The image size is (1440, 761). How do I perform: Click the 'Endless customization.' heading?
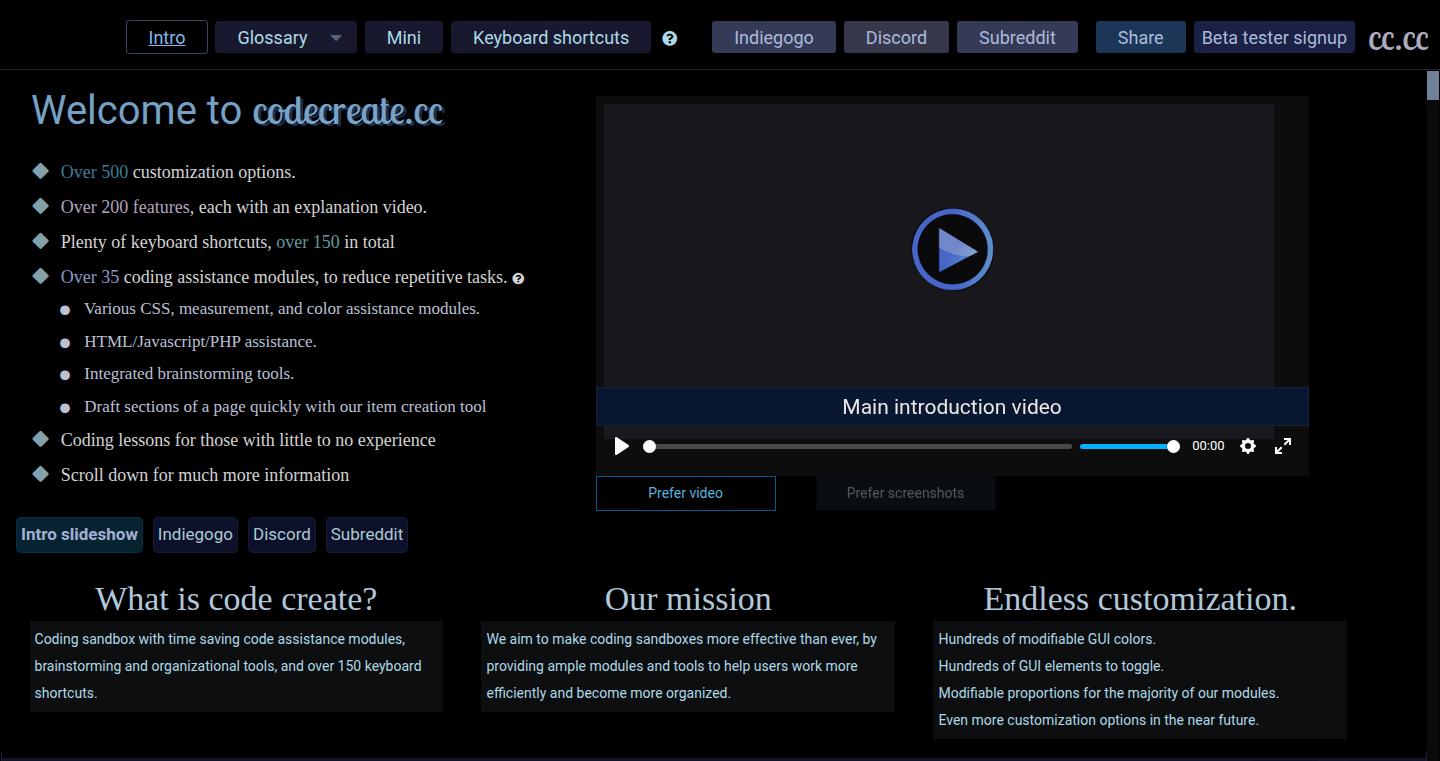pos(1140,599)
